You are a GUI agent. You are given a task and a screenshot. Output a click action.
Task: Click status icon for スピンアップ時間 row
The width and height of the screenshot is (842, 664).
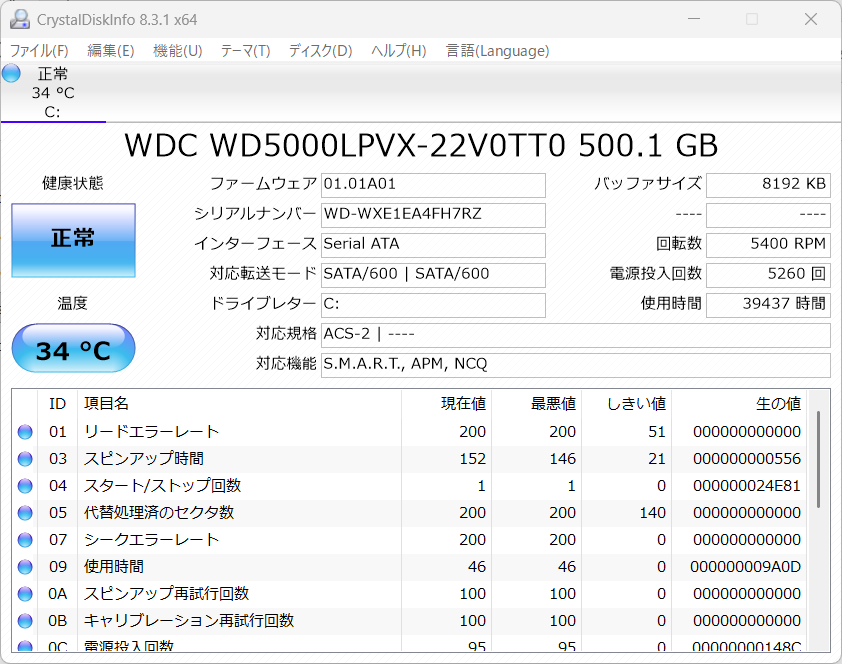[x=25, y=459]
